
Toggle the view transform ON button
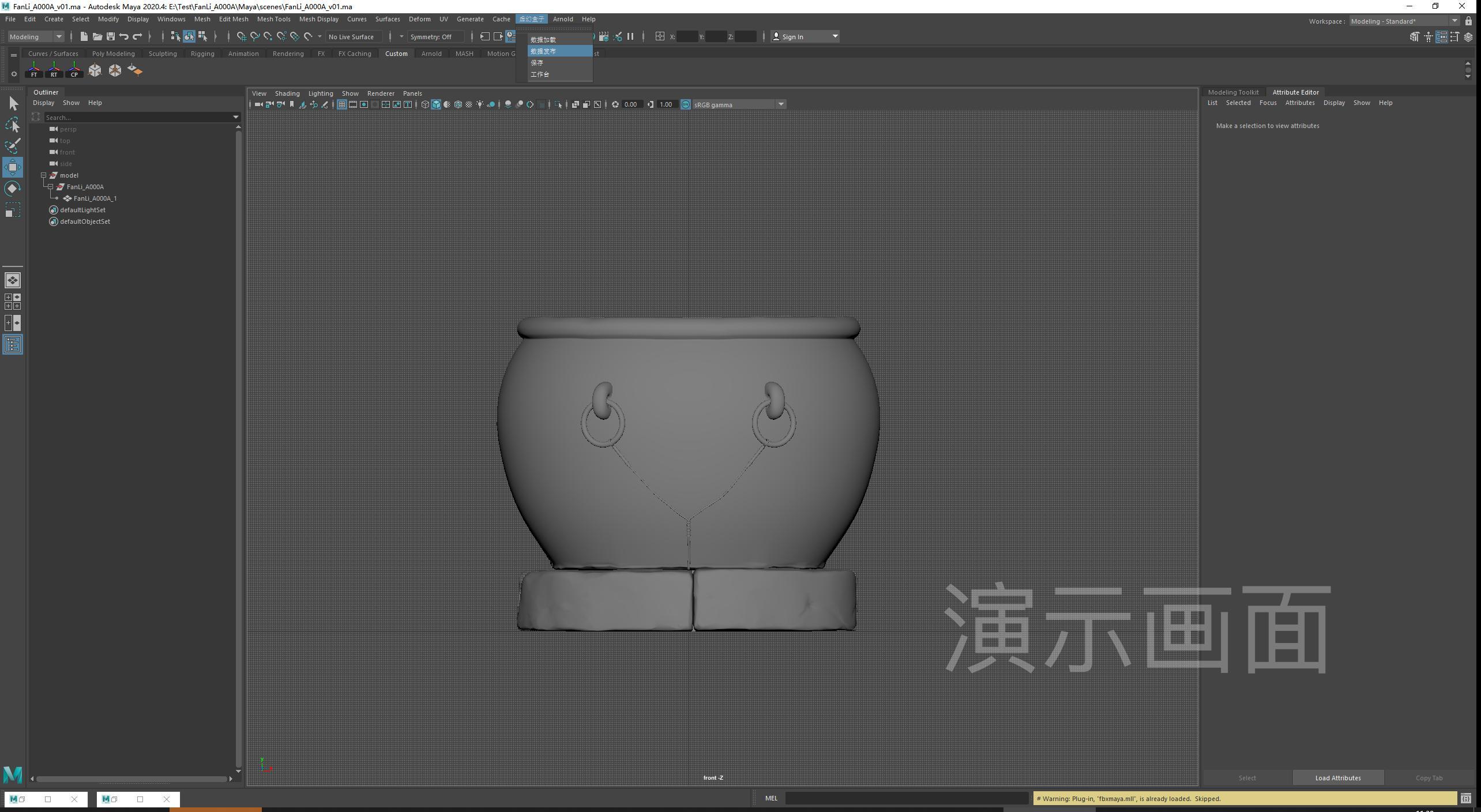click(686, 104)
